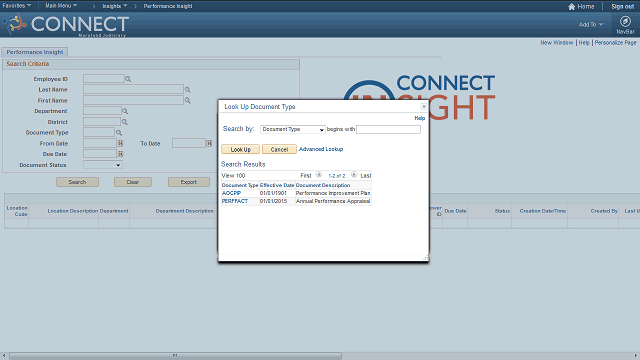Go to Home via house icon
640x360 pixels.
pos(571,7)
